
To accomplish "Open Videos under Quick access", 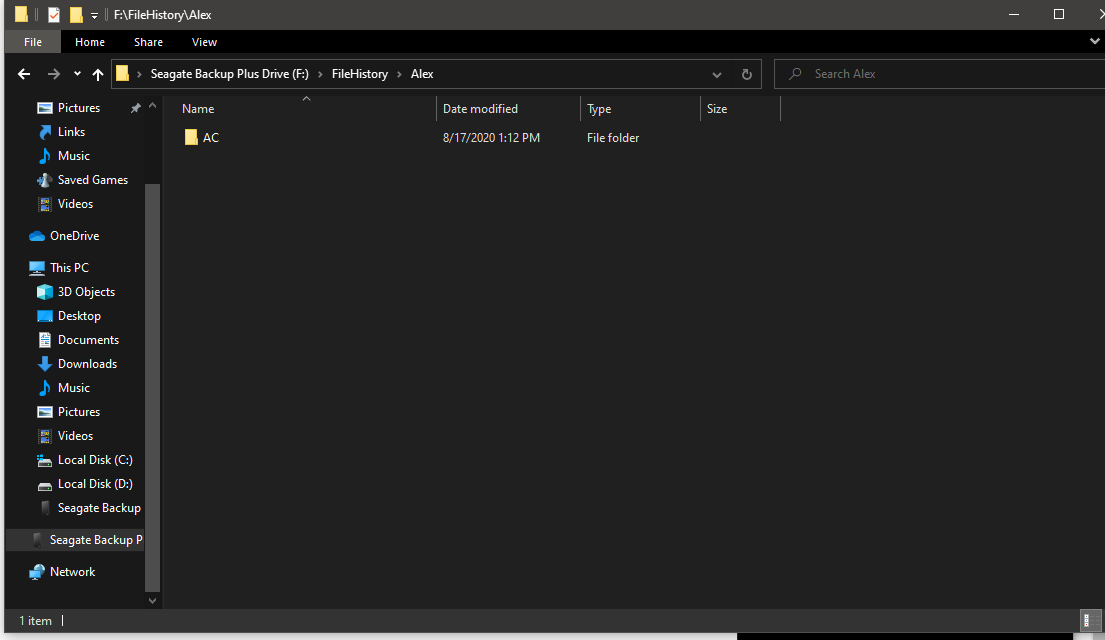I will tap(75, 204).
